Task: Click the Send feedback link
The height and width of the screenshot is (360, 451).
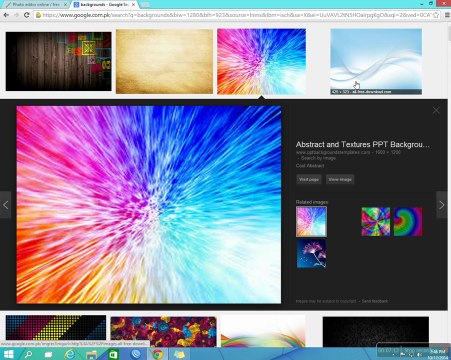Action: tap(375, 301)
